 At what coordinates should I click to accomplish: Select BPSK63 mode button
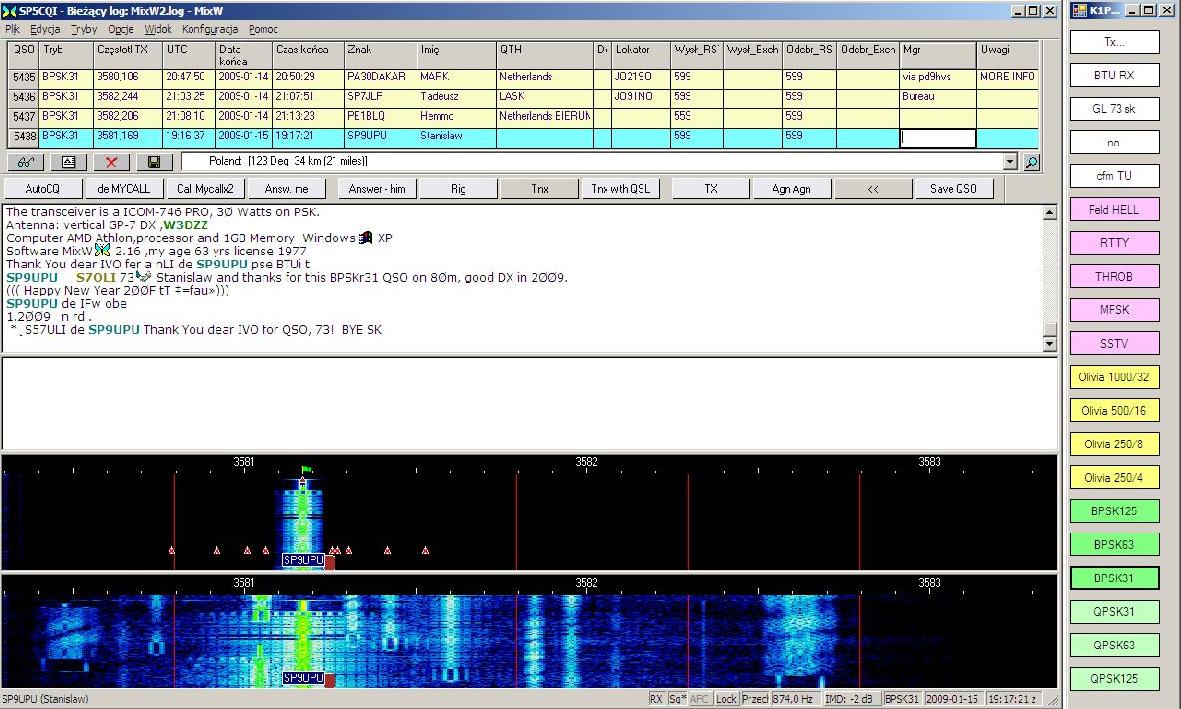tap(1114, 545)
